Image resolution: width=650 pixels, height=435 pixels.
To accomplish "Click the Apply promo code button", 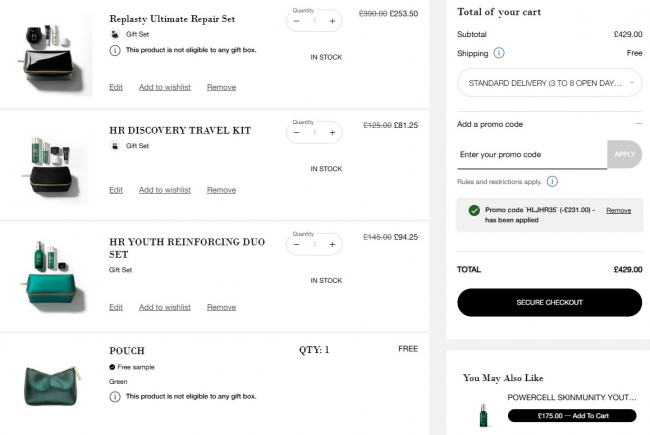I will (x=624, y=154).
